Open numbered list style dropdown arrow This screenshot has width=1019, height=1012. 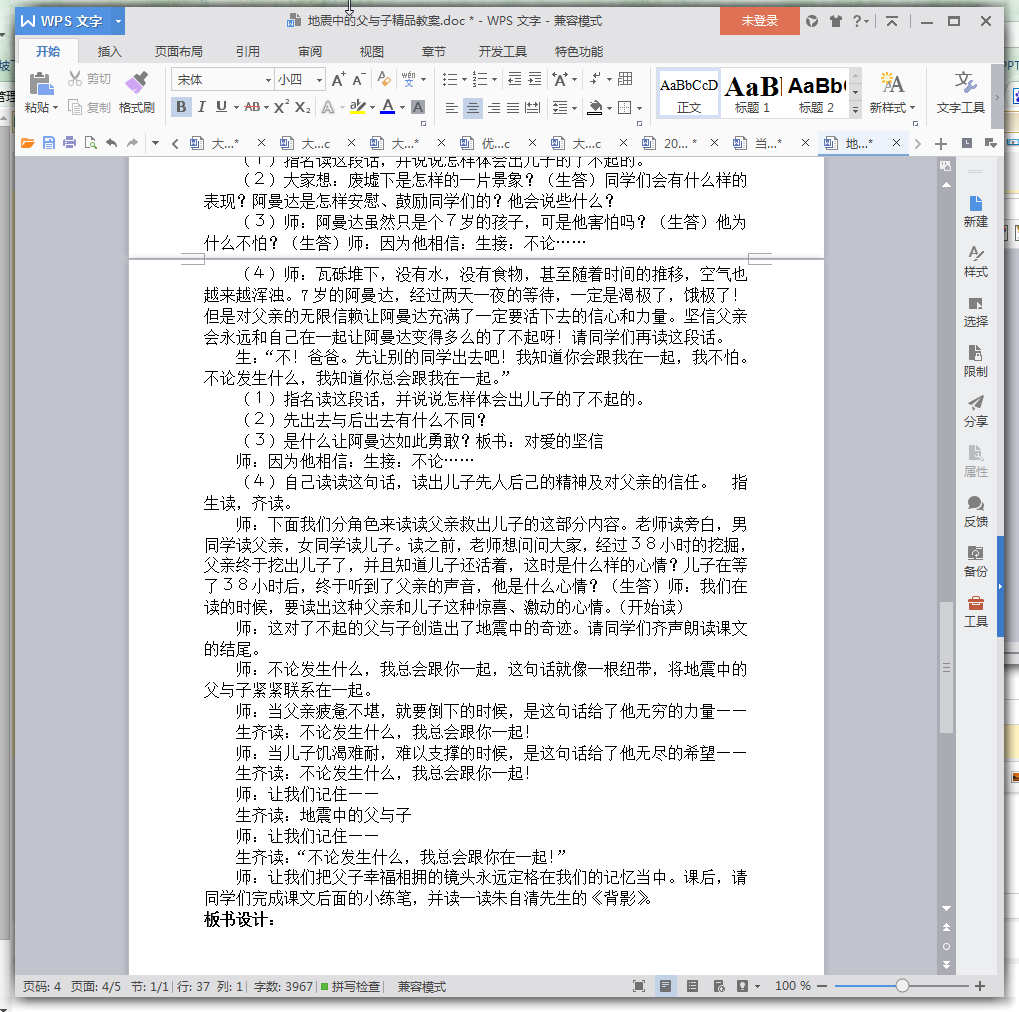click(495, 79)
